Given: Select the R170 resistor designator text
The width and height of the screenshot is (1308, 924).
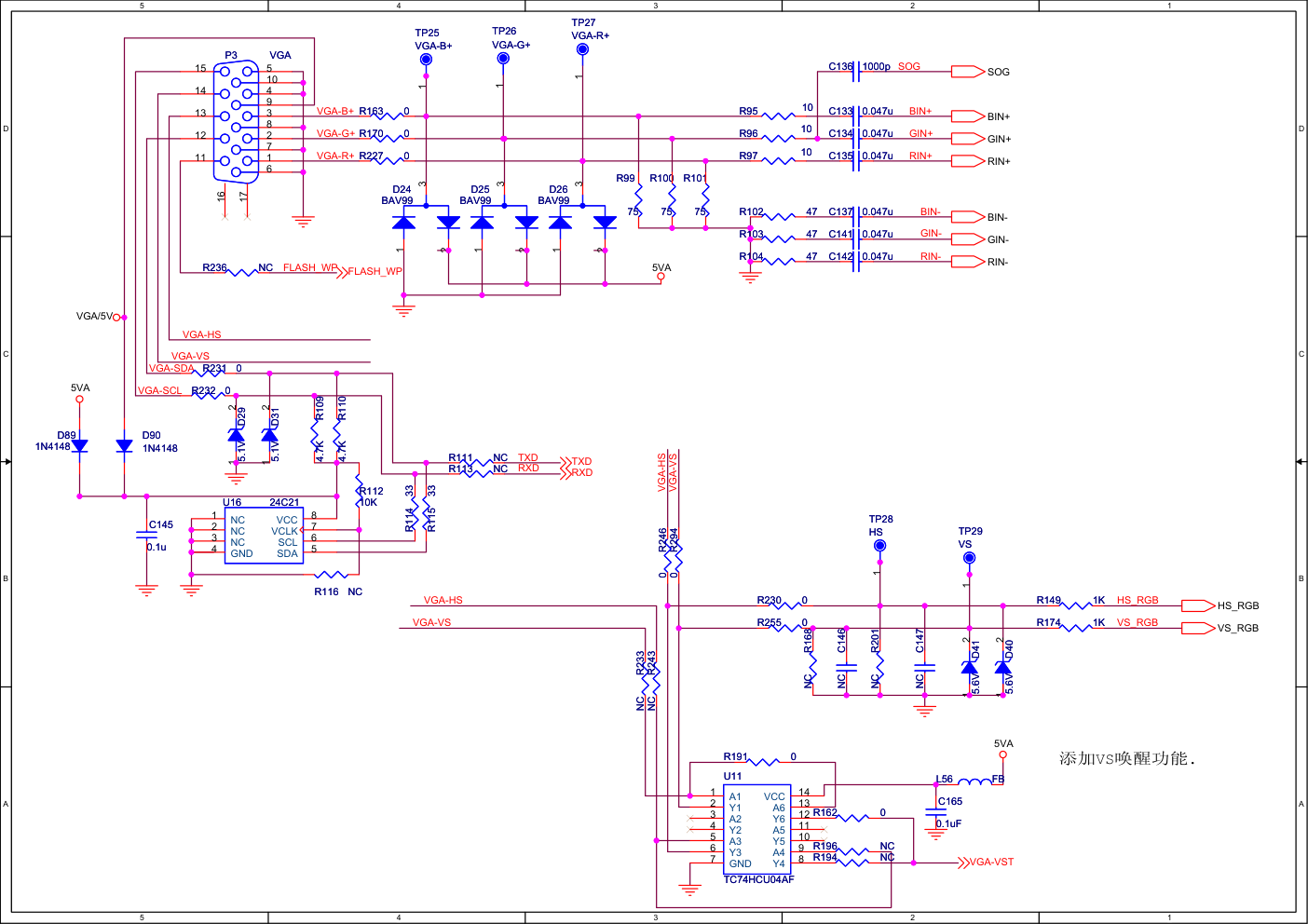Looking at the screenshot, I should pyautogui.click(x=371, y=133).
